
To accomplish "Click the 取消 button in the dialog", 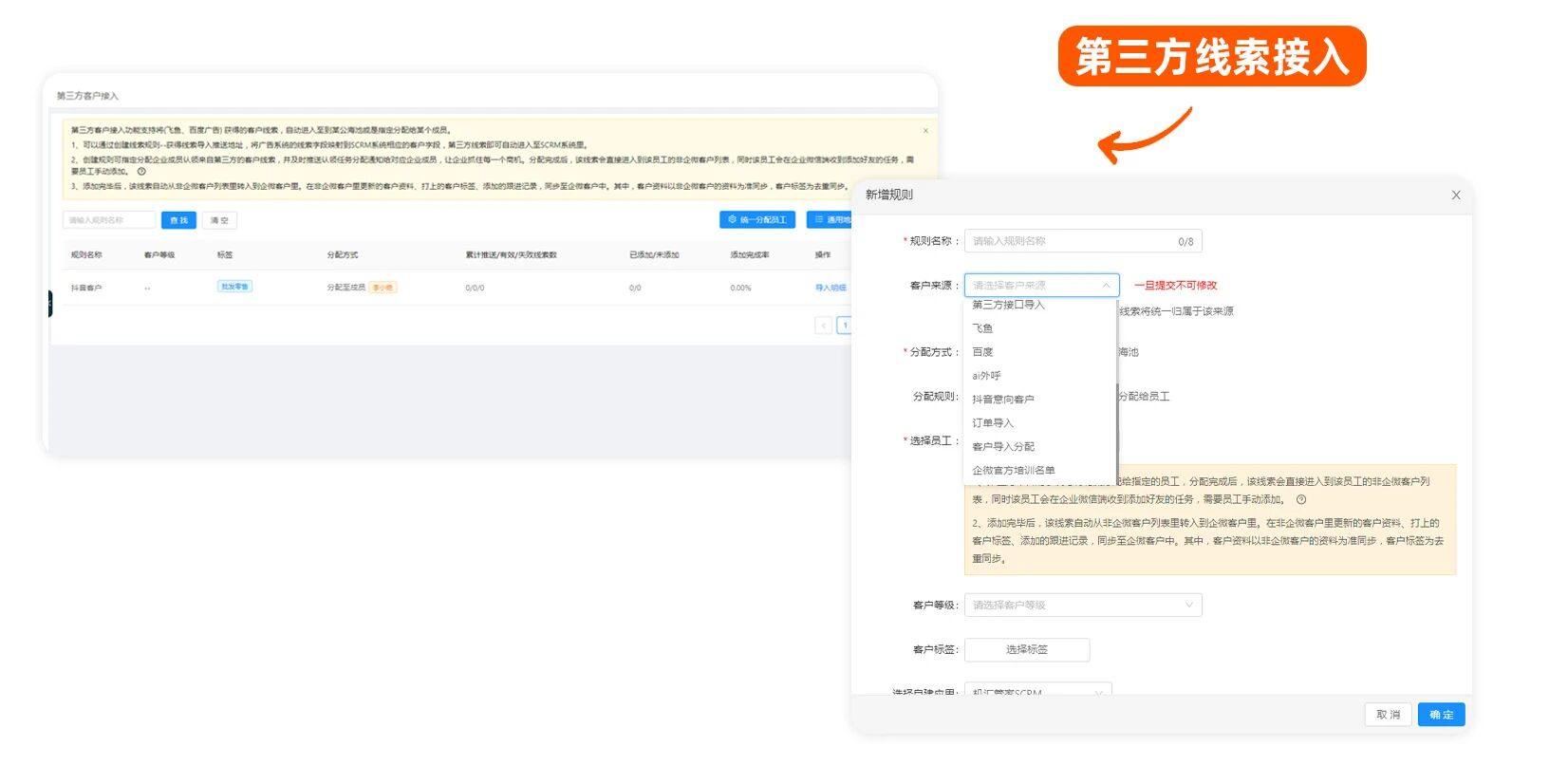I will point(1388,715).
